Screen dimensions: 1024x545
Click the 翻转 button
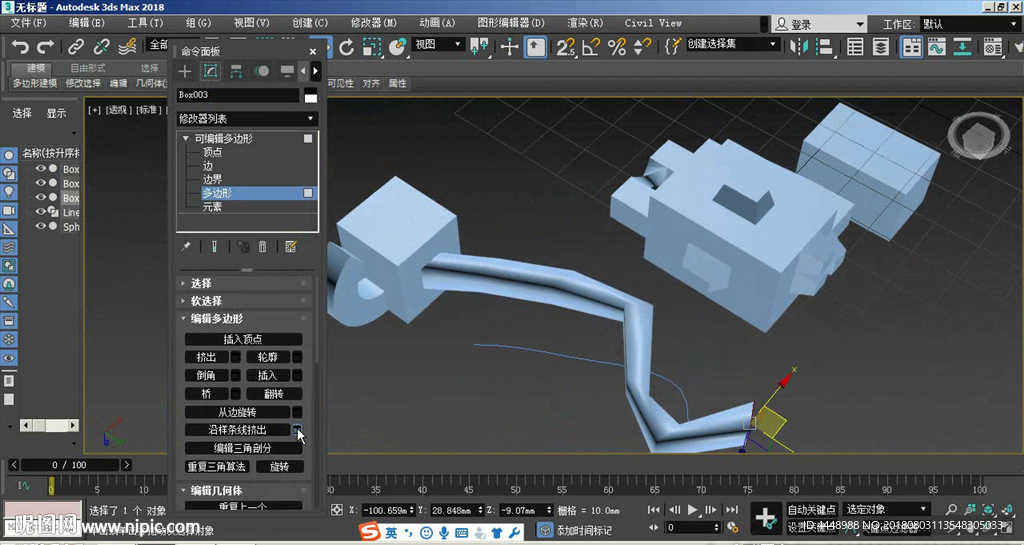274,394
